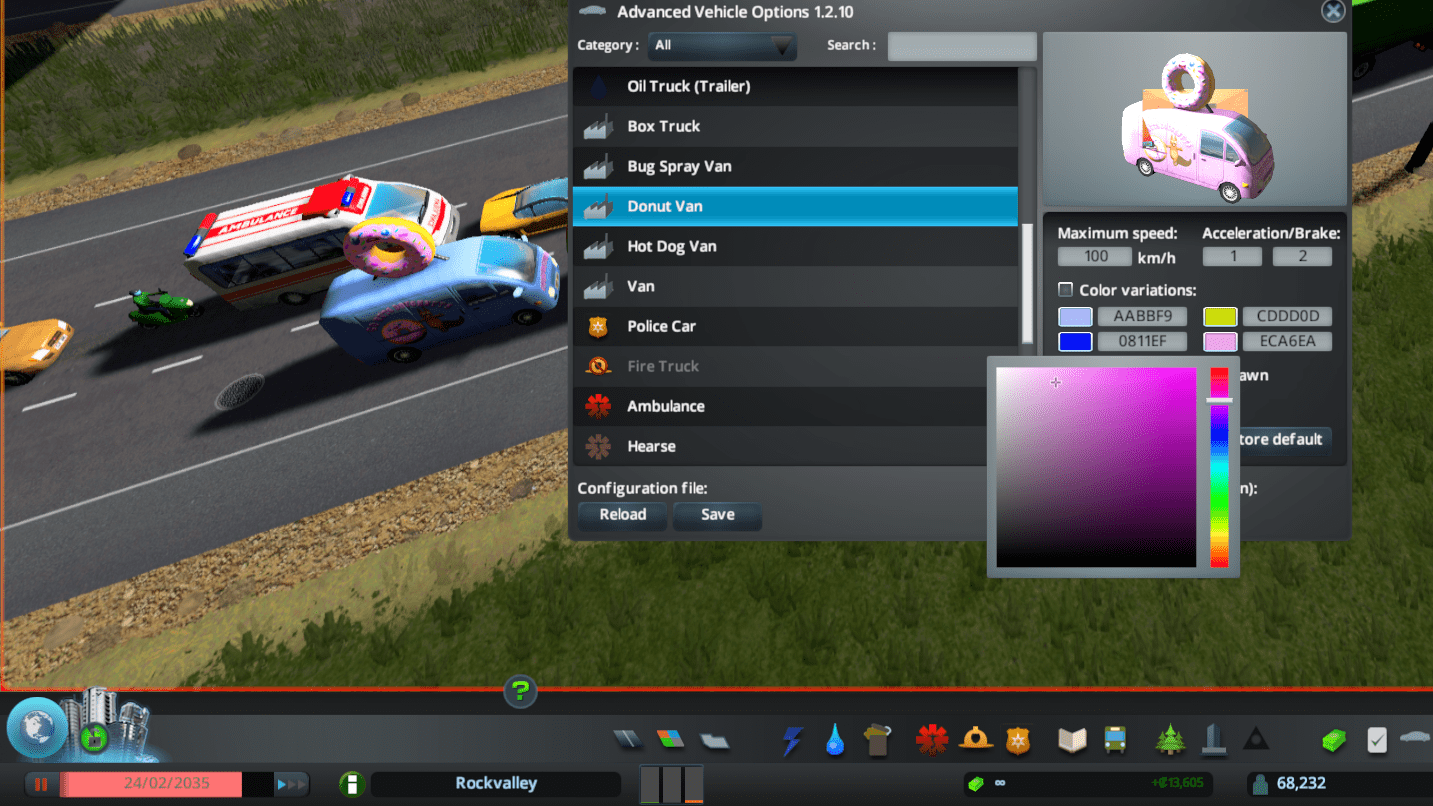The image size is (1433, 806).
Task: Select Ambulance in the vehicle list
Action: coord(795,406)
